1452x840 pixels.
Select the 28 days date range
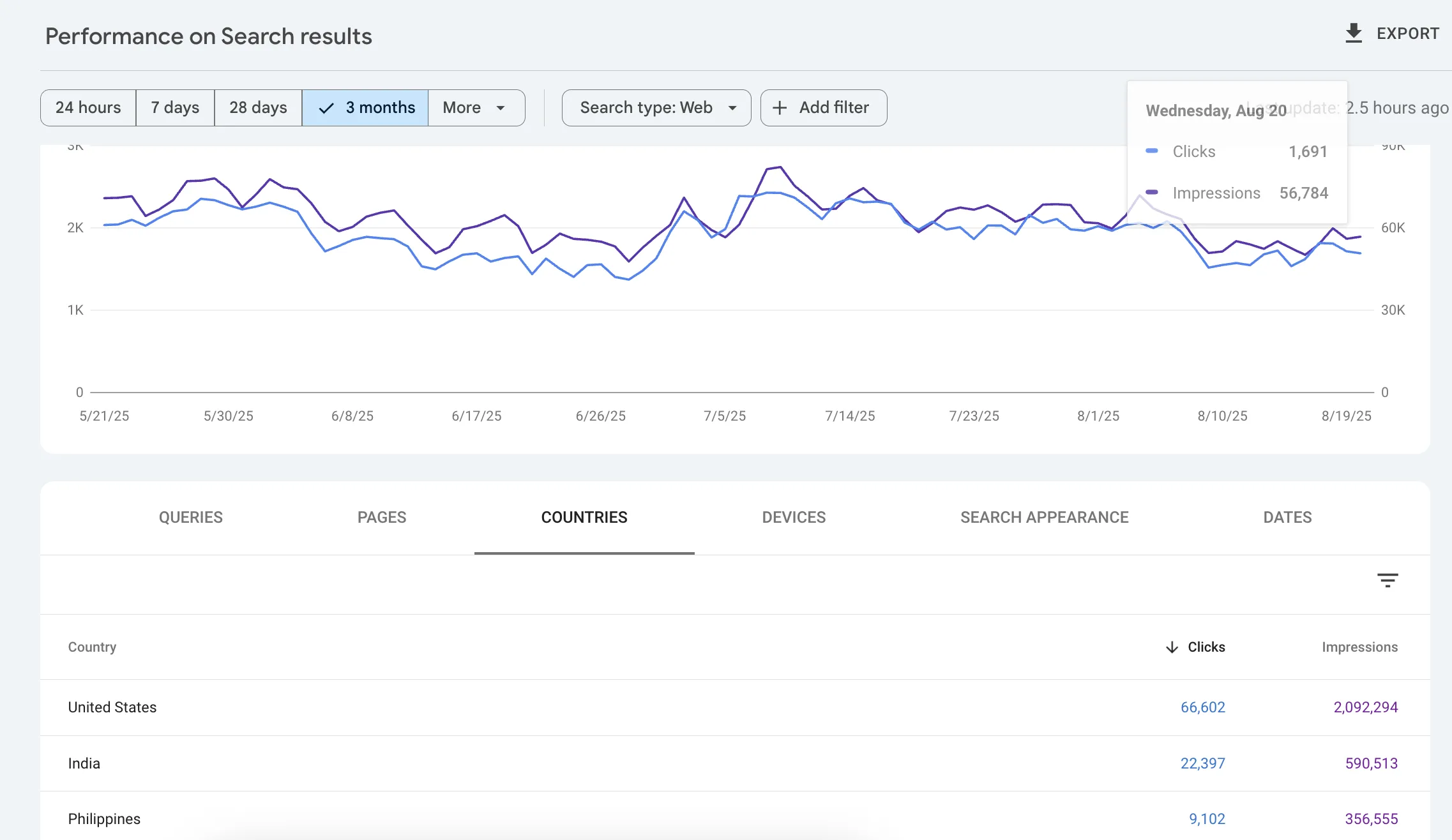click(x=258, y=108)
